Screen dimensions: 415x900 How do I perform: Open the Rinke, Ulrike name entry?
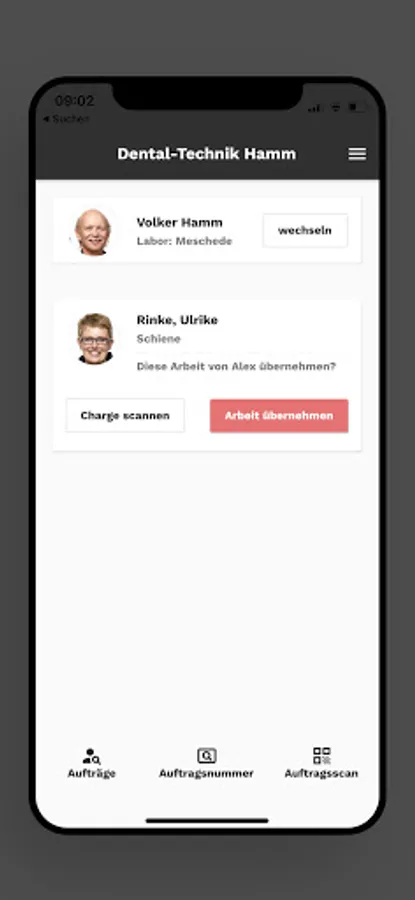177,320
